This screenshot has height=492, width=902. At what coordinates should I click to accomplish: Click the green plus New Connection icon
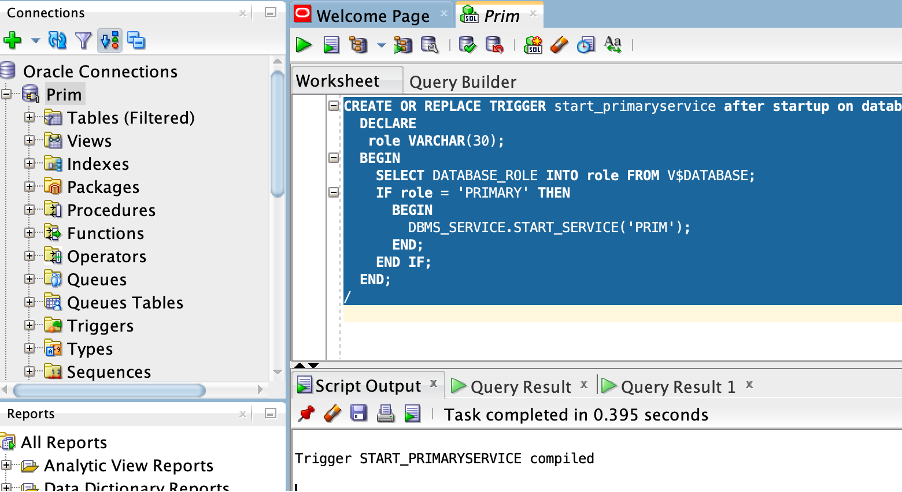click(12, 41)
